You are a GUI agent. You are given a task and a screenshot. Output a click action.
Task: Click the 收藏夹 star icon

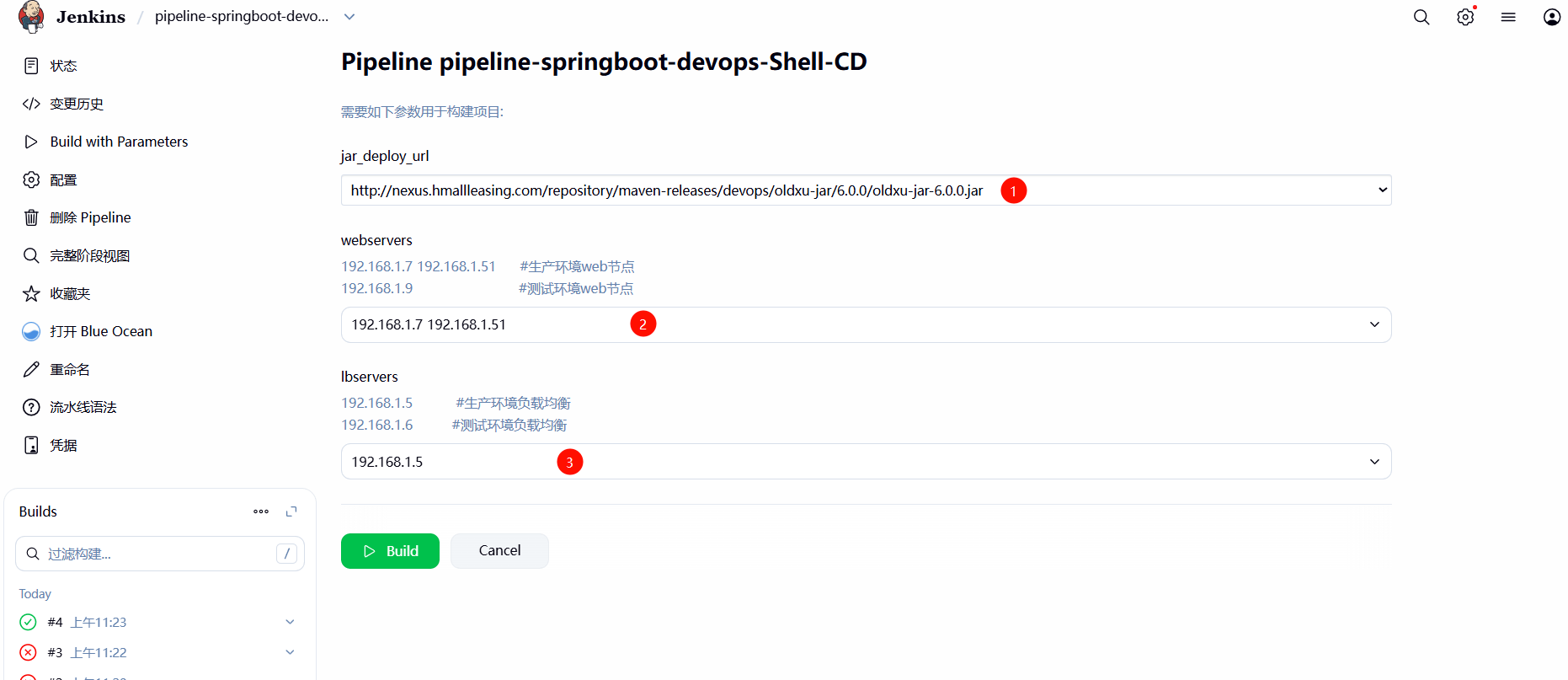coord(31,293)
